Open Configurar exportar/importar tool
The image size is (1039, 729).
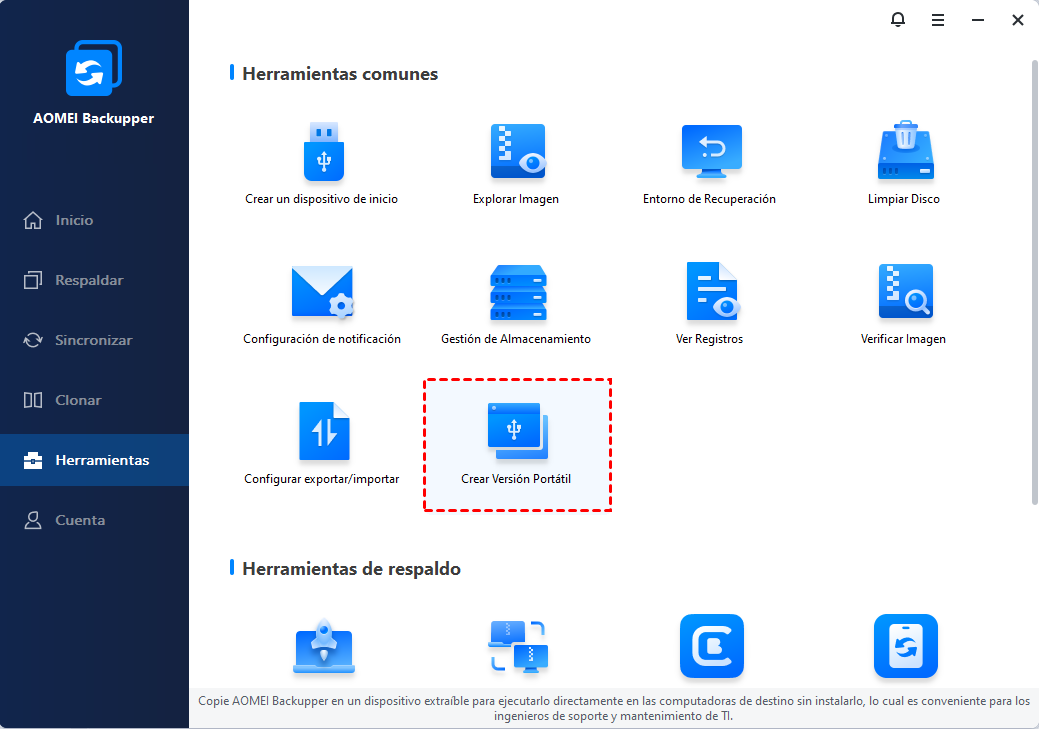click(x=322, y=443)
